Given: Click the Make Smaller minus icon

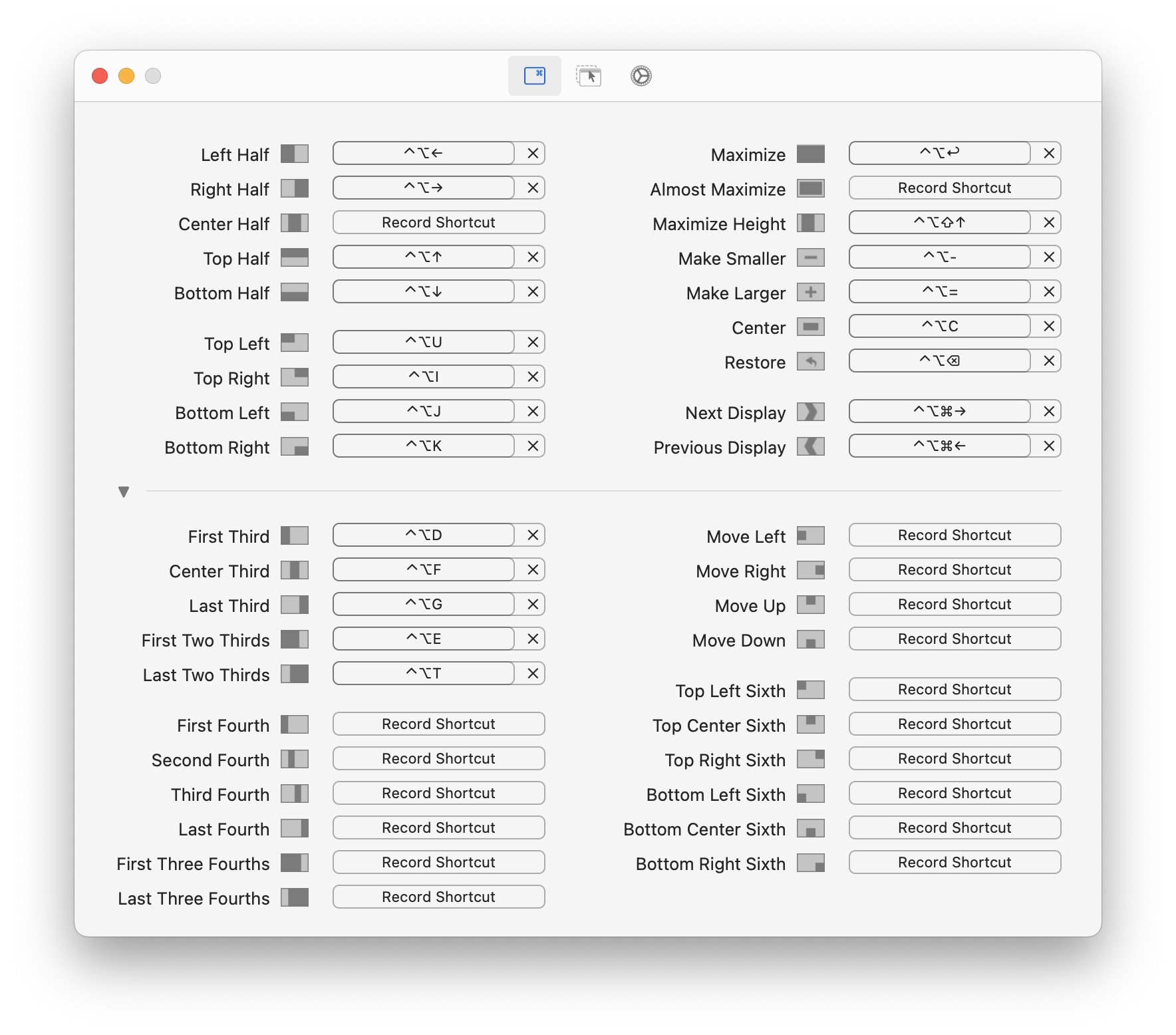Looking at the screenshot, I should 810,257.
